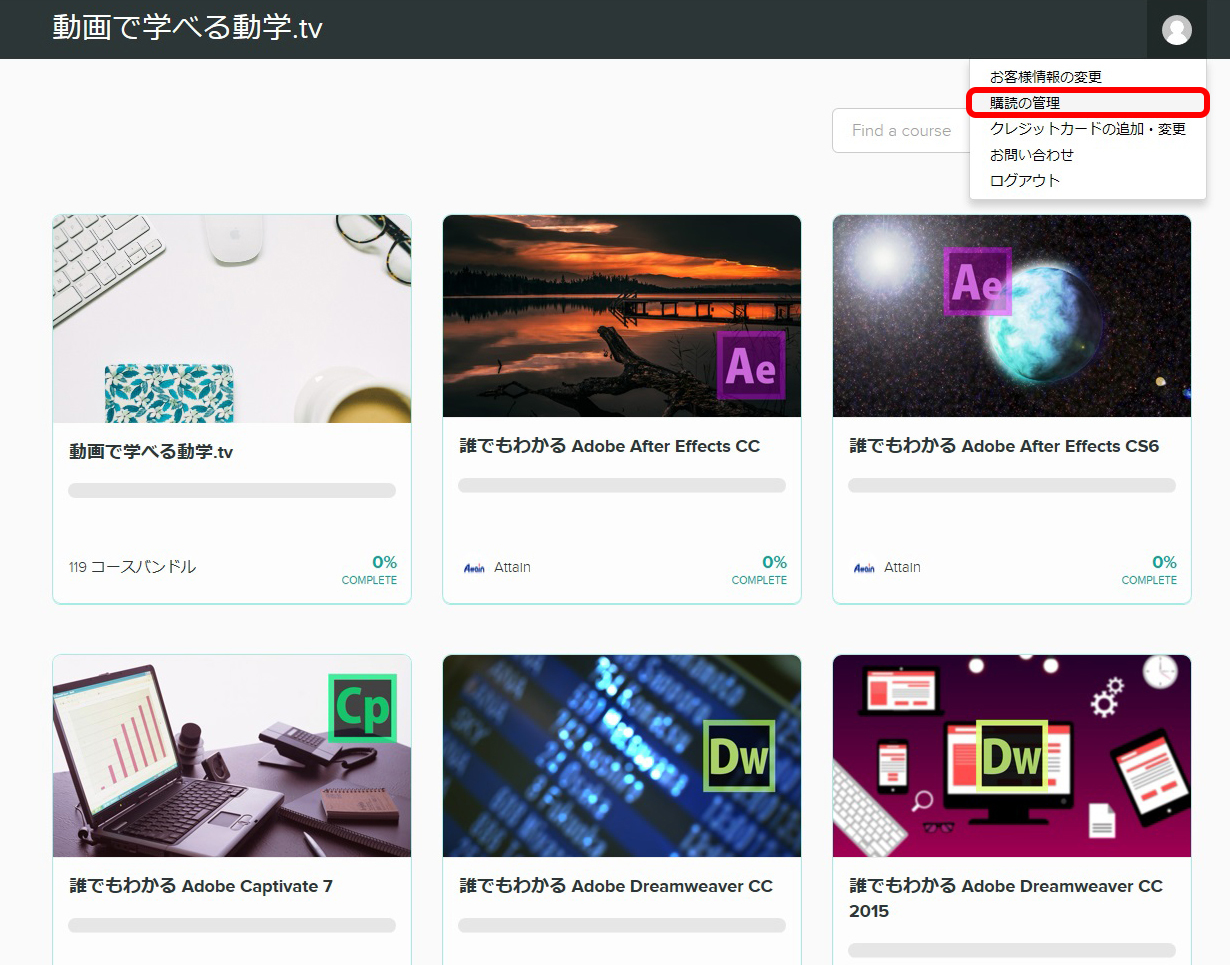Screen dimensions: 1230x965
Task: Click the Dreamweaver CC 2015 progress bar
Action: coord(1012,950)
